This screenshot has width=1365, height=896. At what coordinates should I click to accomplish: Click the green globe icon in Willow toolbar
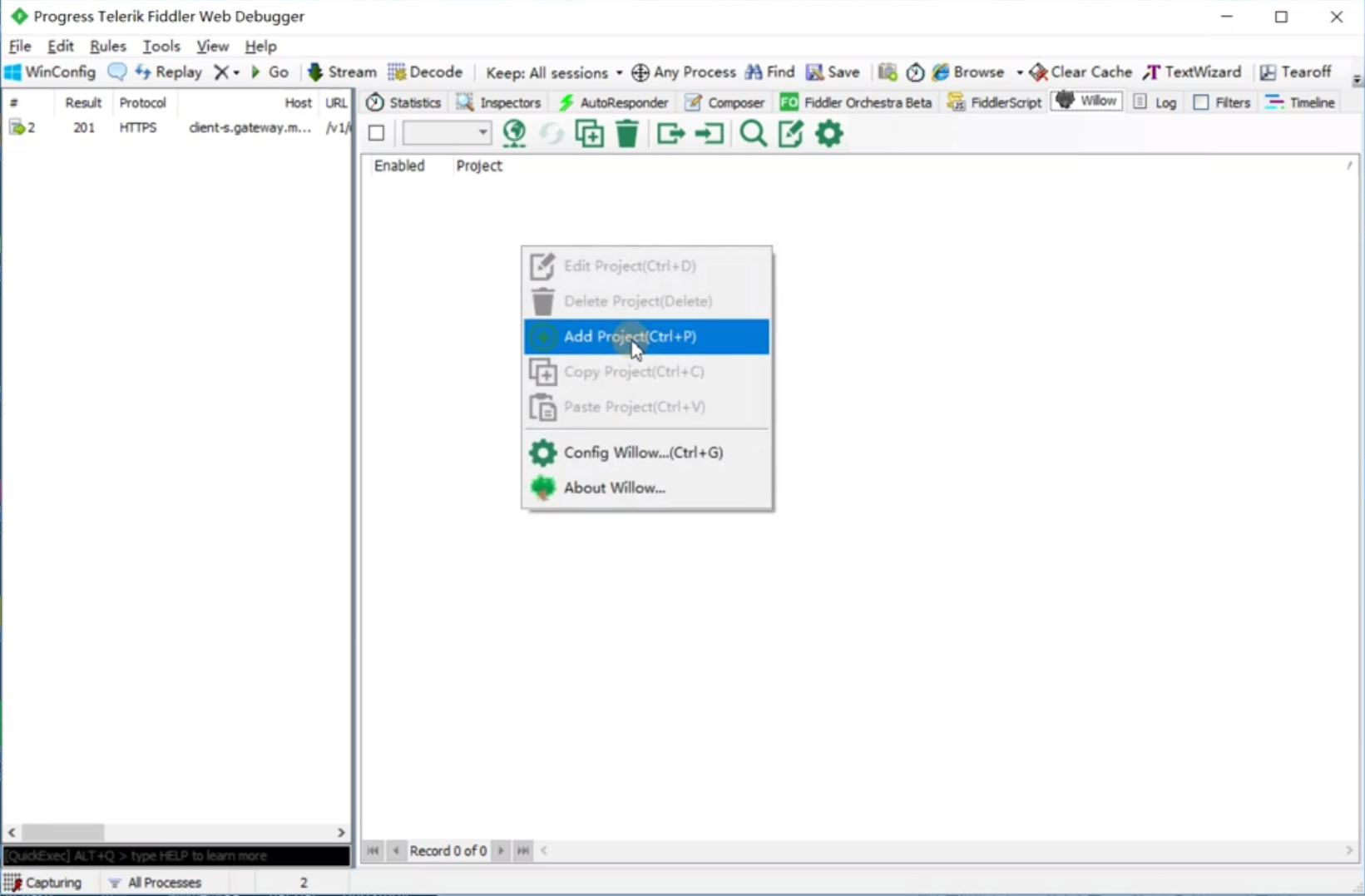point(514,133)
